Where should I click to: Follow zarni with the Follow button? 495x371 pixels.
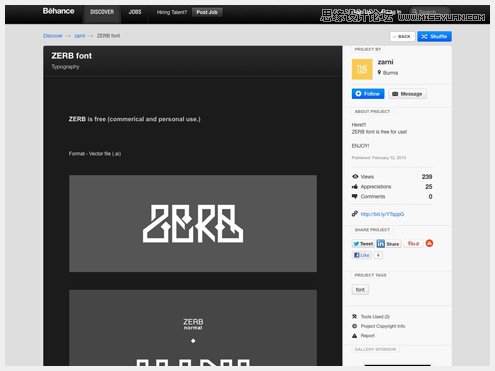(368, 94)
